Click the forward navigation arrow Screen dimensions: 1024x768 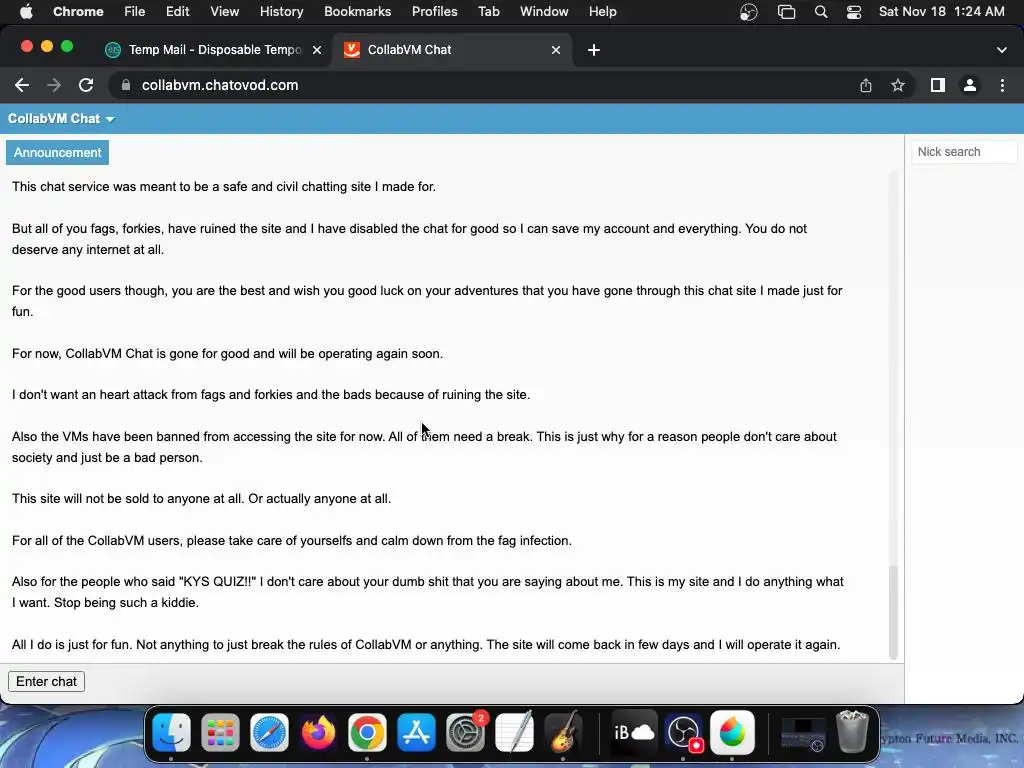pos(54,85)
